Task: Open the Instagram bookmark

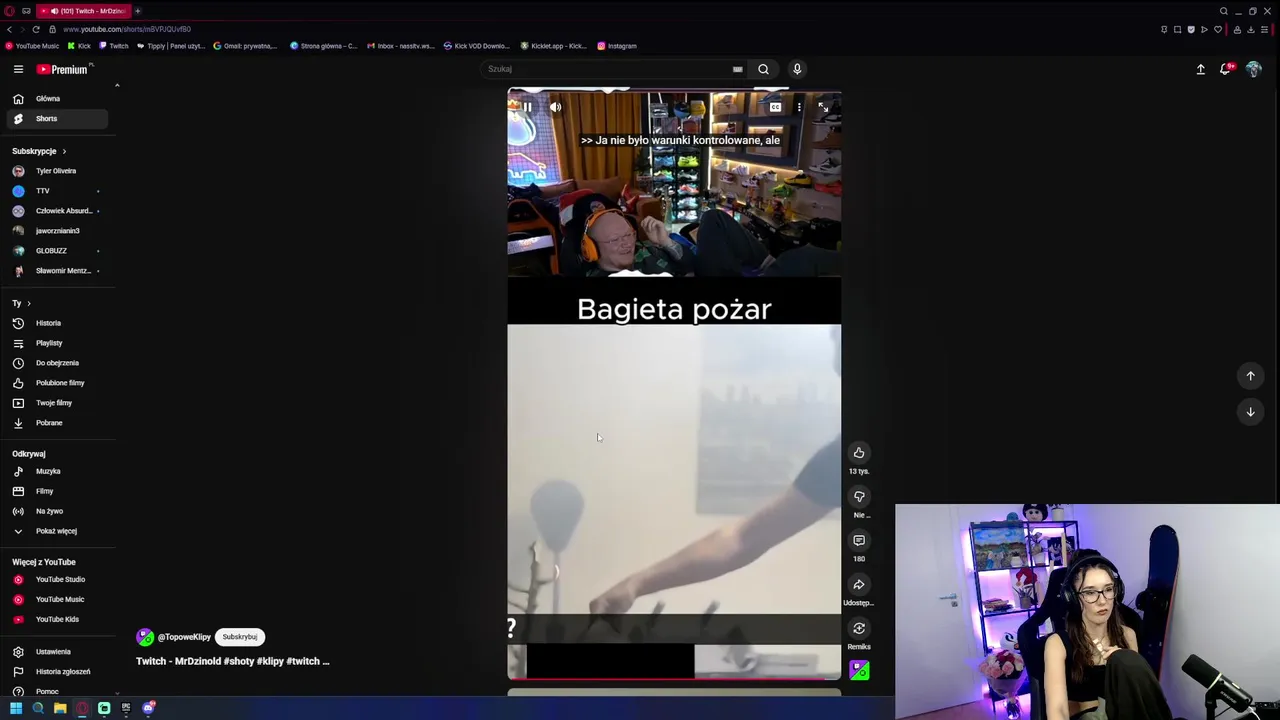Action: tap(617, 46)
